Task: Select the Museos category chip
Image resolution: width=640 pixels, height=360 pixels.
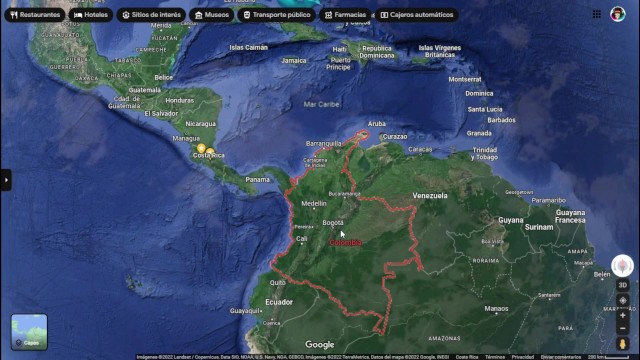Action: click(x=211, y=15)
